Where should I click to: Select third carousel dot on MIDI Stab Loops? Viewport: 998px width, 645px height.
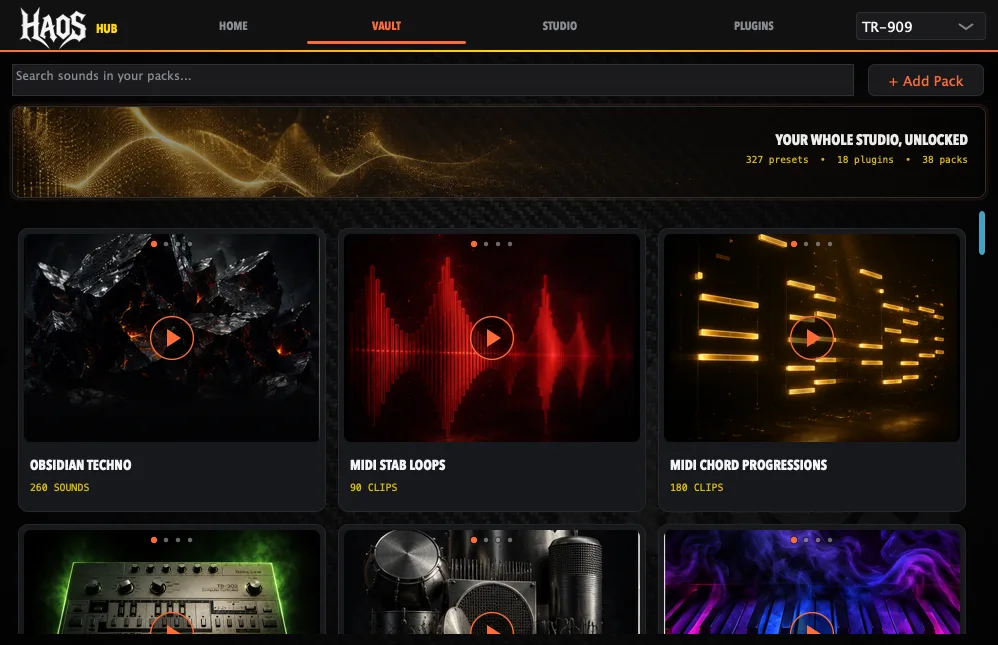pyautogui.click(x=498, y=244)
